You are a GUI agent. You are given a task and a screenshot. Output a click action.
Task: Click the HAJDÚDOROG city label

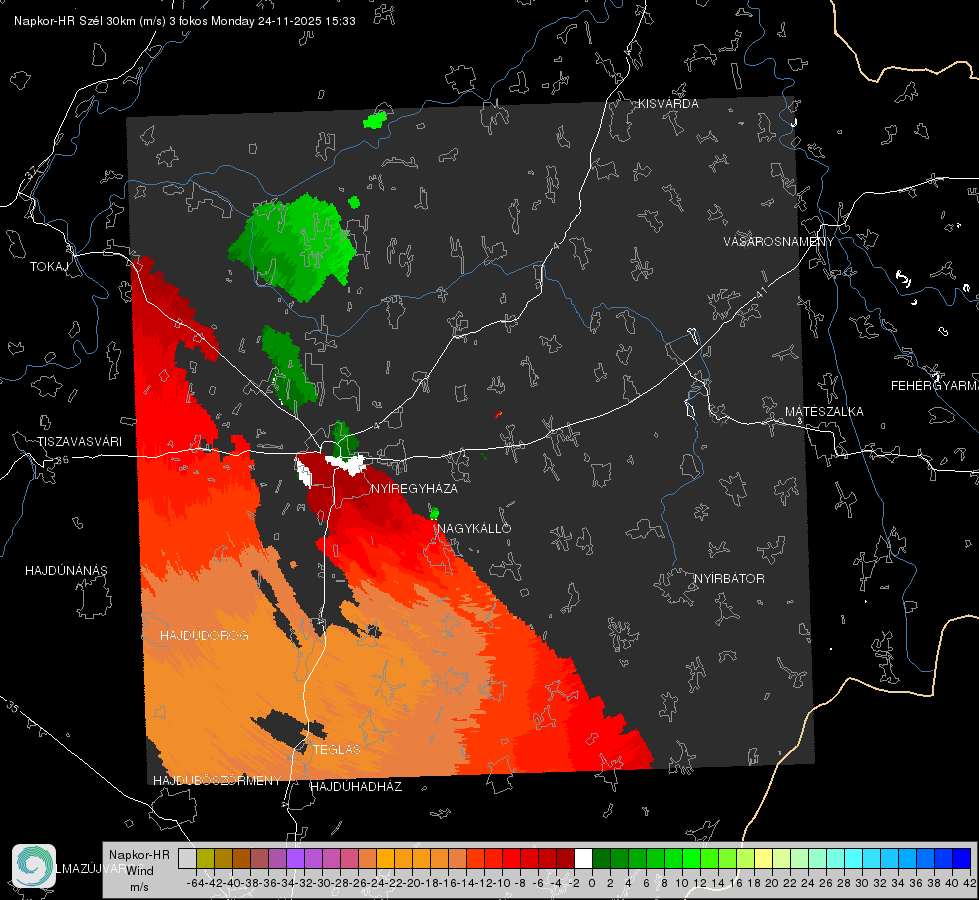tap(204, 635)
